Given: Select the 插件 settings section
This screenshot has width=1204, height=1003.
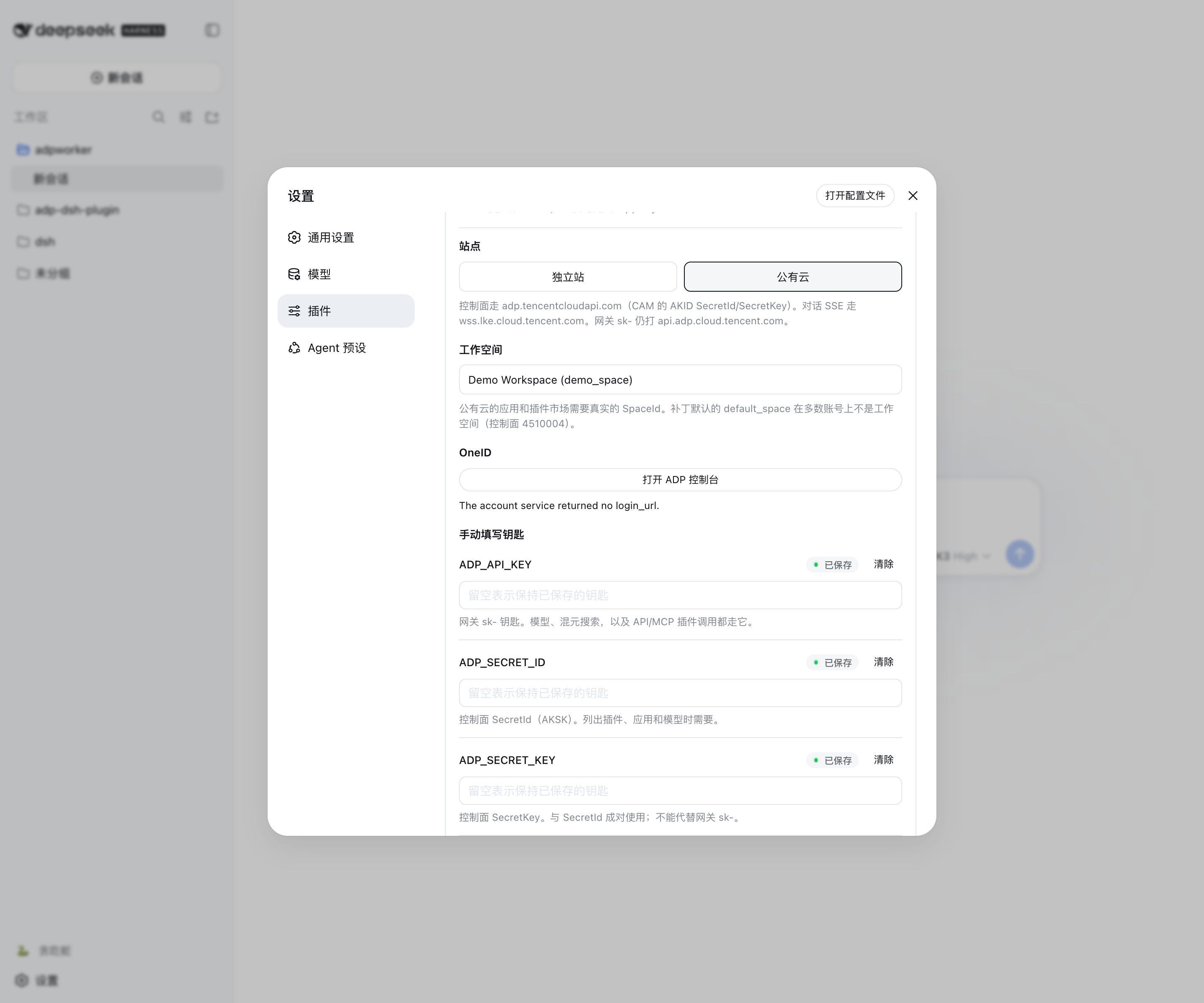Looking at the screenshot, I should [x=346, y=311].
